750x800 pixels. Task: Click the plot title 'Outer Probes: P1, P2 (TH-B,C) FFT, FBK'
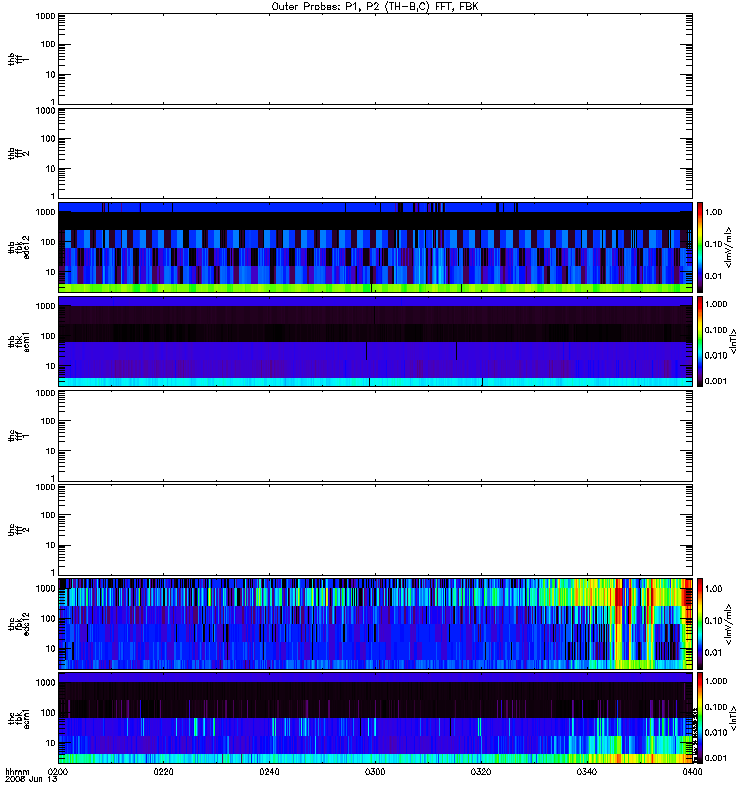tap(375, 7)
